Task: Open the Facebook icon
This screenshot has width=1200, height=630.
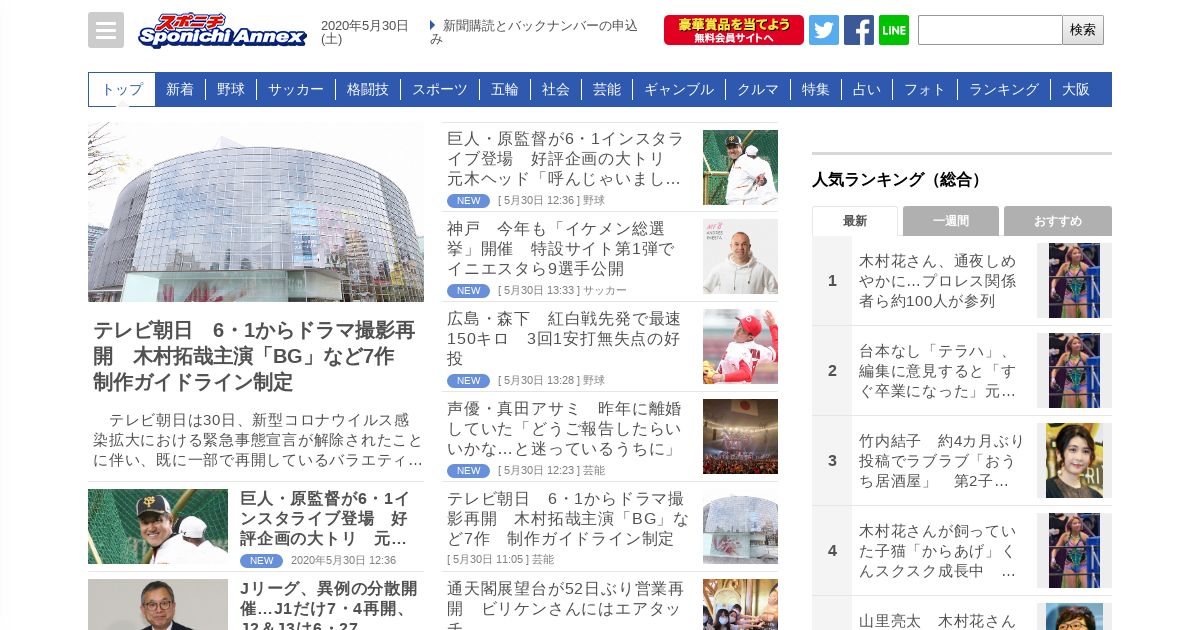Action: [859, 30]
